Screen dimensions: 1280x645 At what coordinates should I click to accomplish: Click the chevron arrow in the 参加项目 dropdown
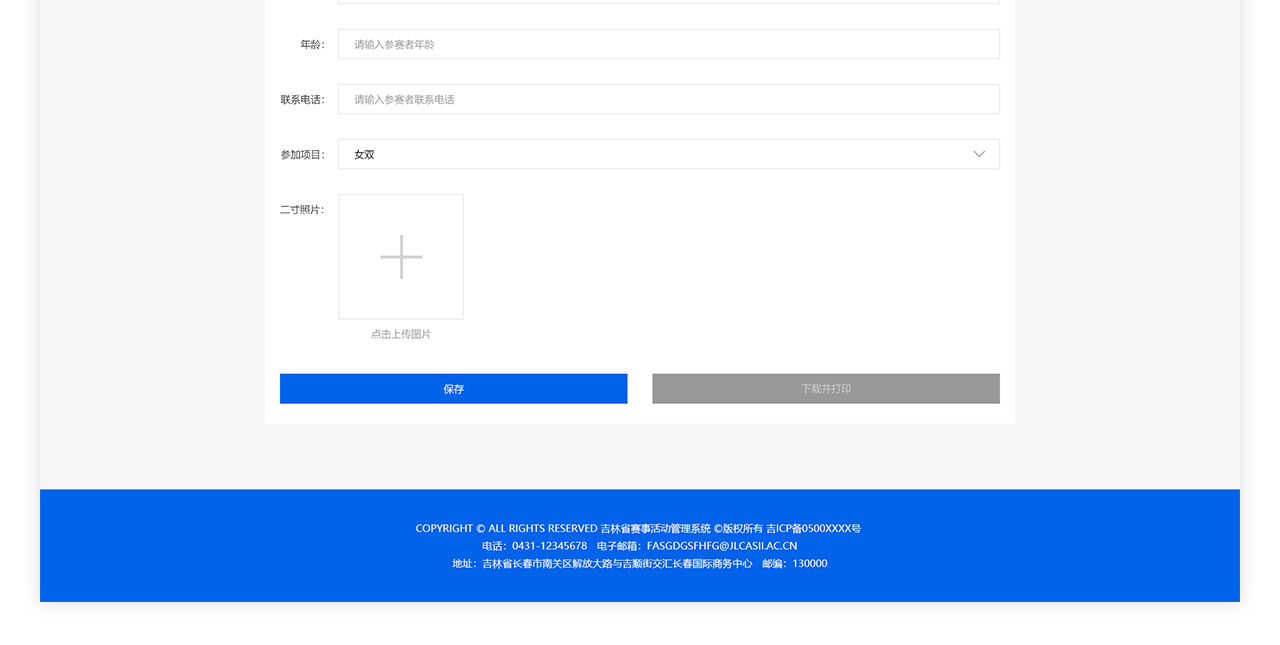(x=979, y=154)
